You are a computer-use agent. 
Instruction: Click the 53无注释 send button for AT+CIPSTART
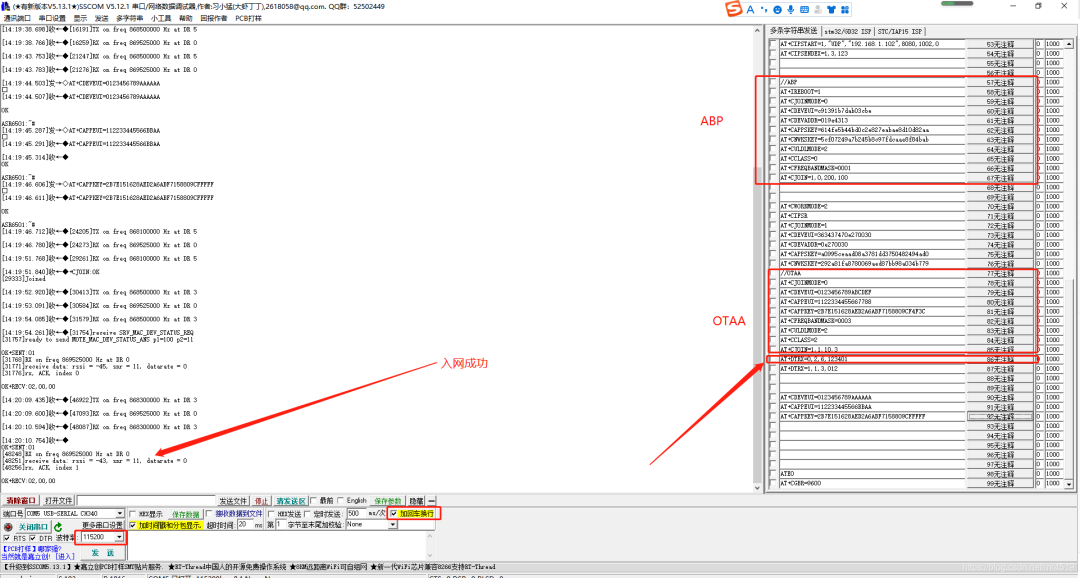tap(1000, 44)
